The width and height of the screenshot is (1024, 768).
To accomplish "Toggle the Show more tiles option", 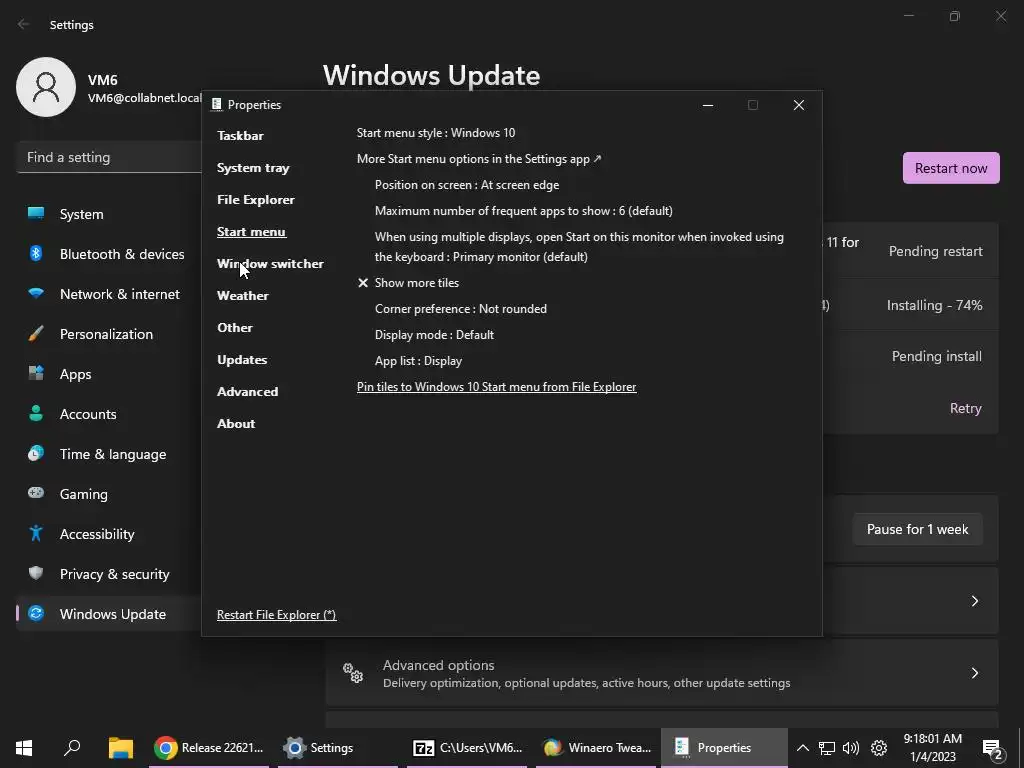I will 408,283.
